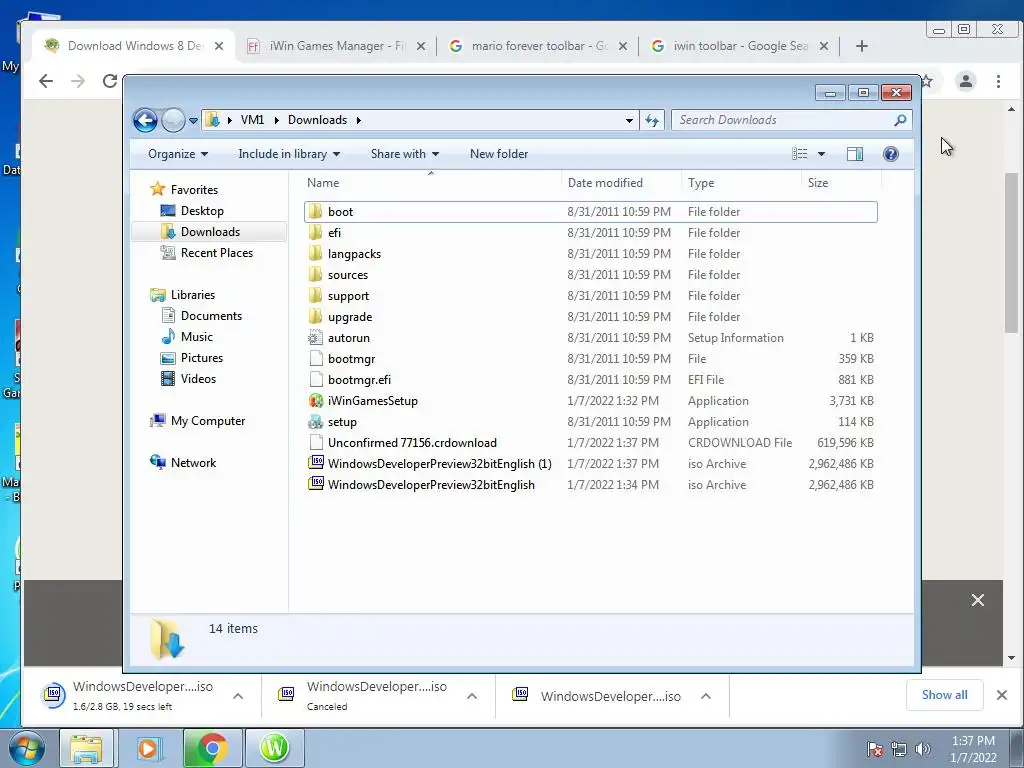Click the boot folder icon
The image size is (1024, 768).
(316, 212)
